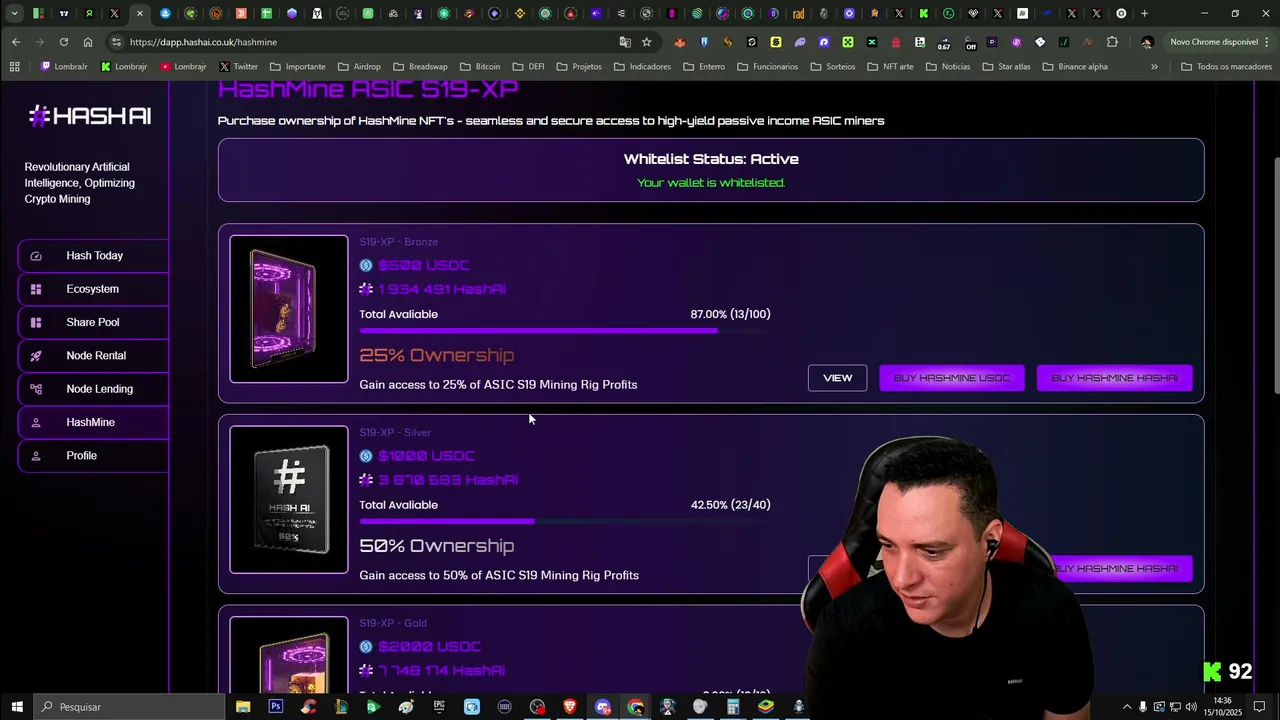Click HashMine person icon
This screenshot has height=720, width=1280.
click(x=36, y=422)
